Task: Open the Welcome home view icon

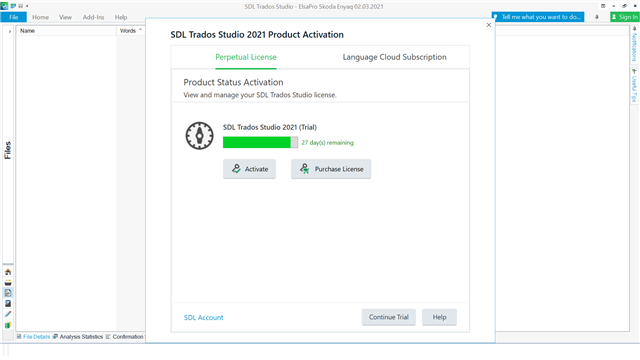Action: click(8, 272)
